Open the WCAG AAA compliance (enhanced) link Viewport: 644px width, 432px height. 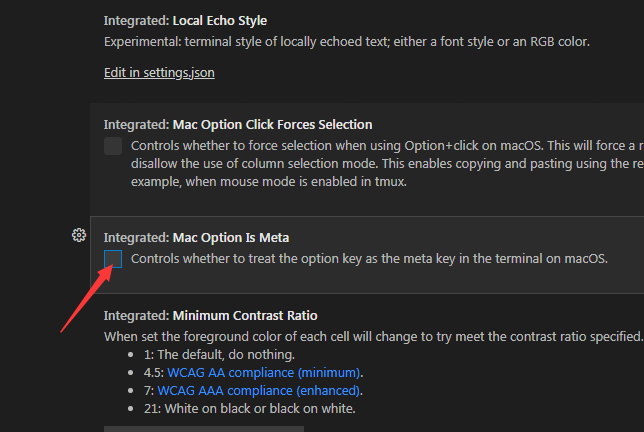[x=259, y=390]
